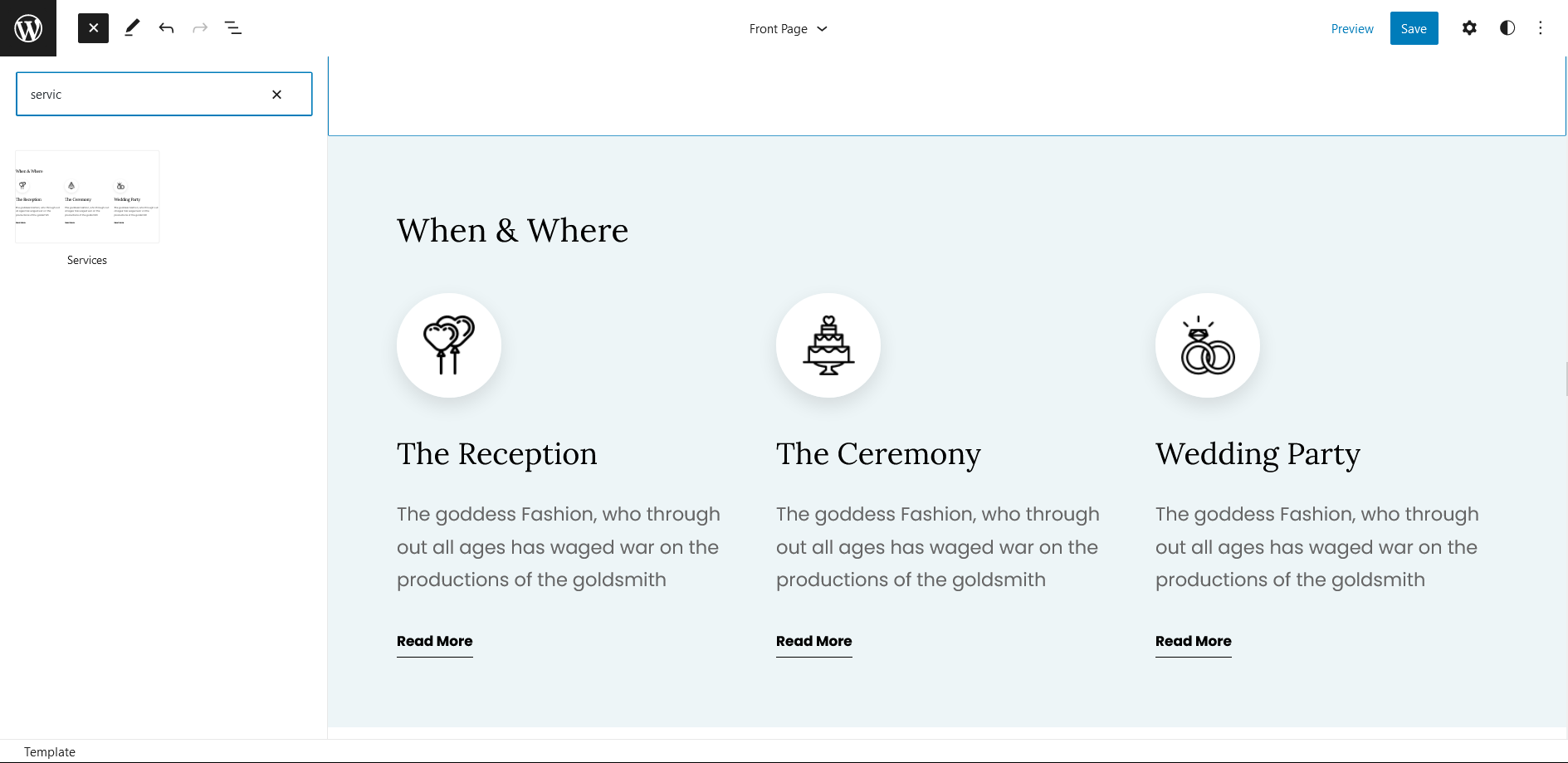This screenshot has width=1568, height=763.
Task: Select the wedding cake icon image
Action: point(828,345)
